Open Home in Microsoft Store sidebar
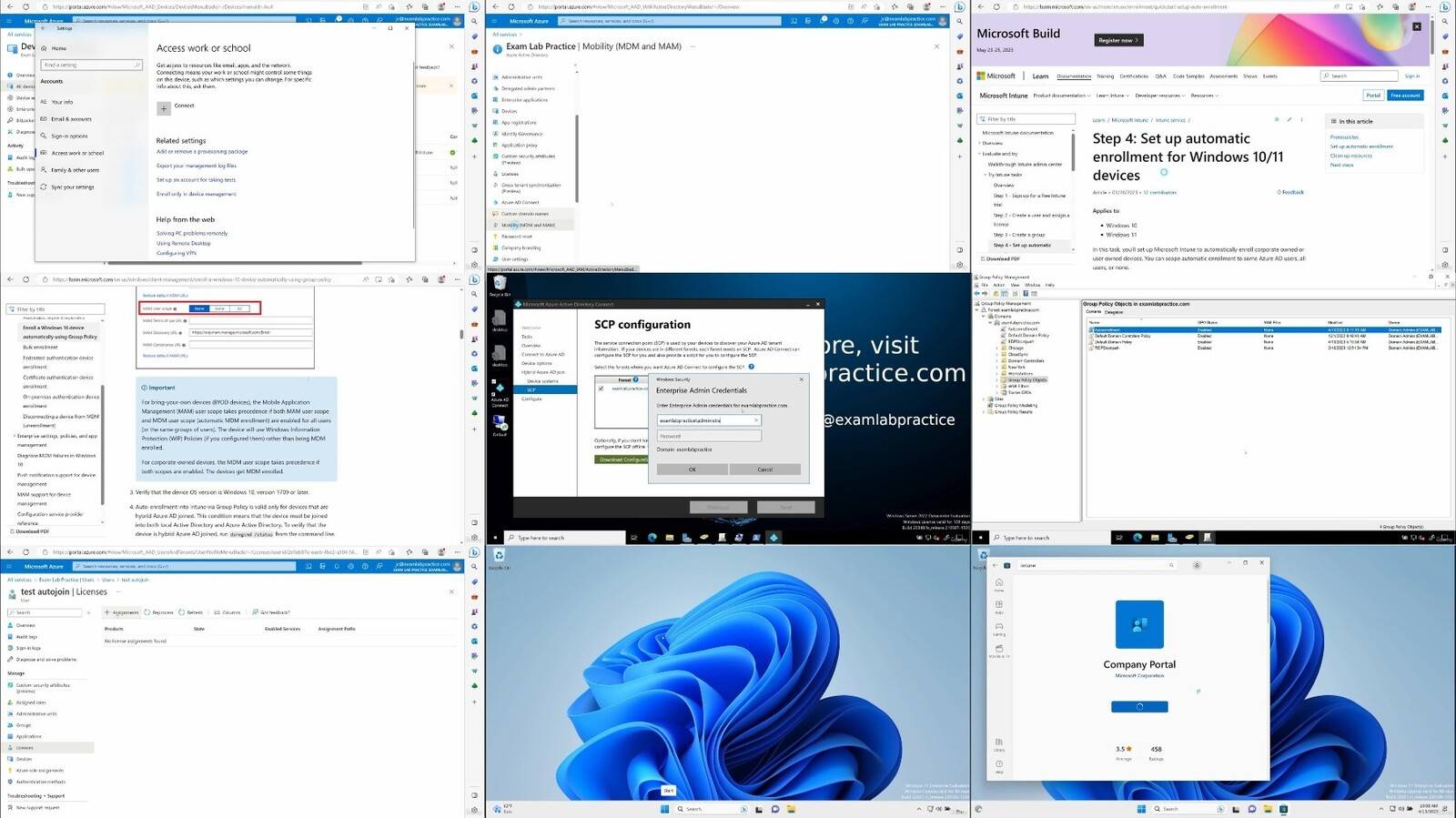1456x818 pixels. [999, 584]
